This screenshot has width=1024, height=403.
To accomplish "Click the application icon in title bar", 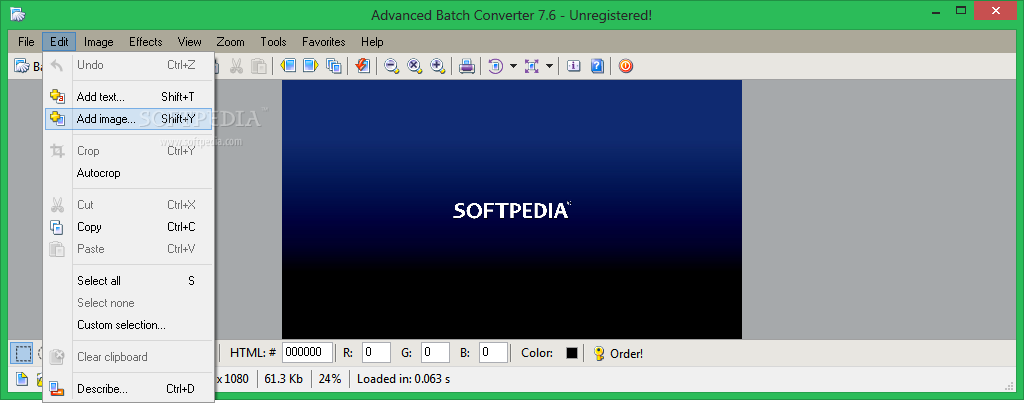I will tap(18, 13).
